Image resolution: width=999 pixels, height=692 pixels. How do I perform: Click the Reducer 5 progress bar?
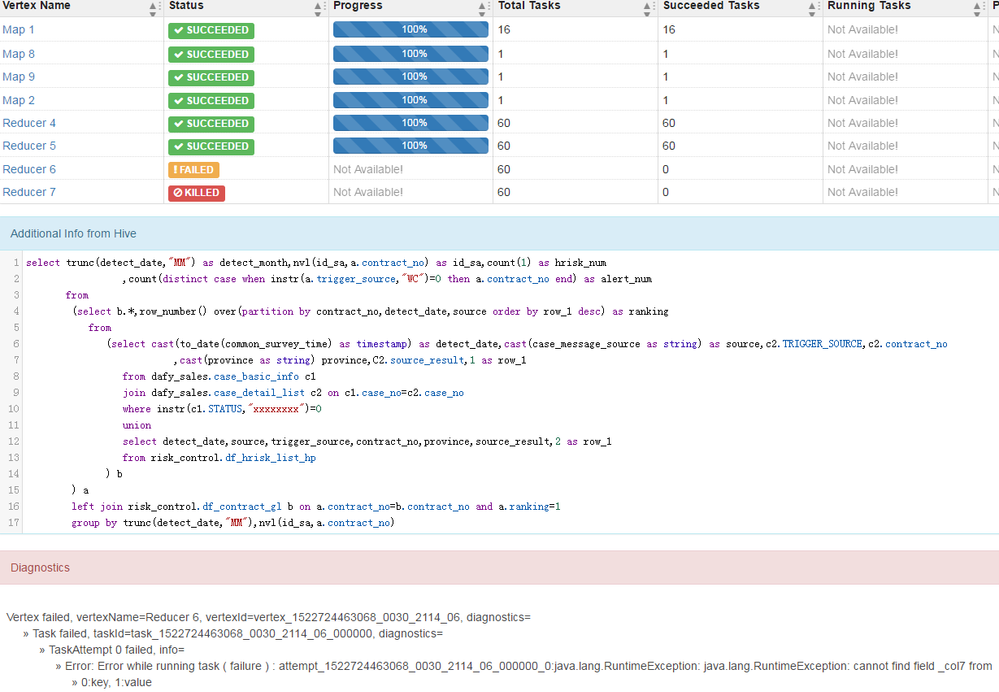tap(410, 146)
